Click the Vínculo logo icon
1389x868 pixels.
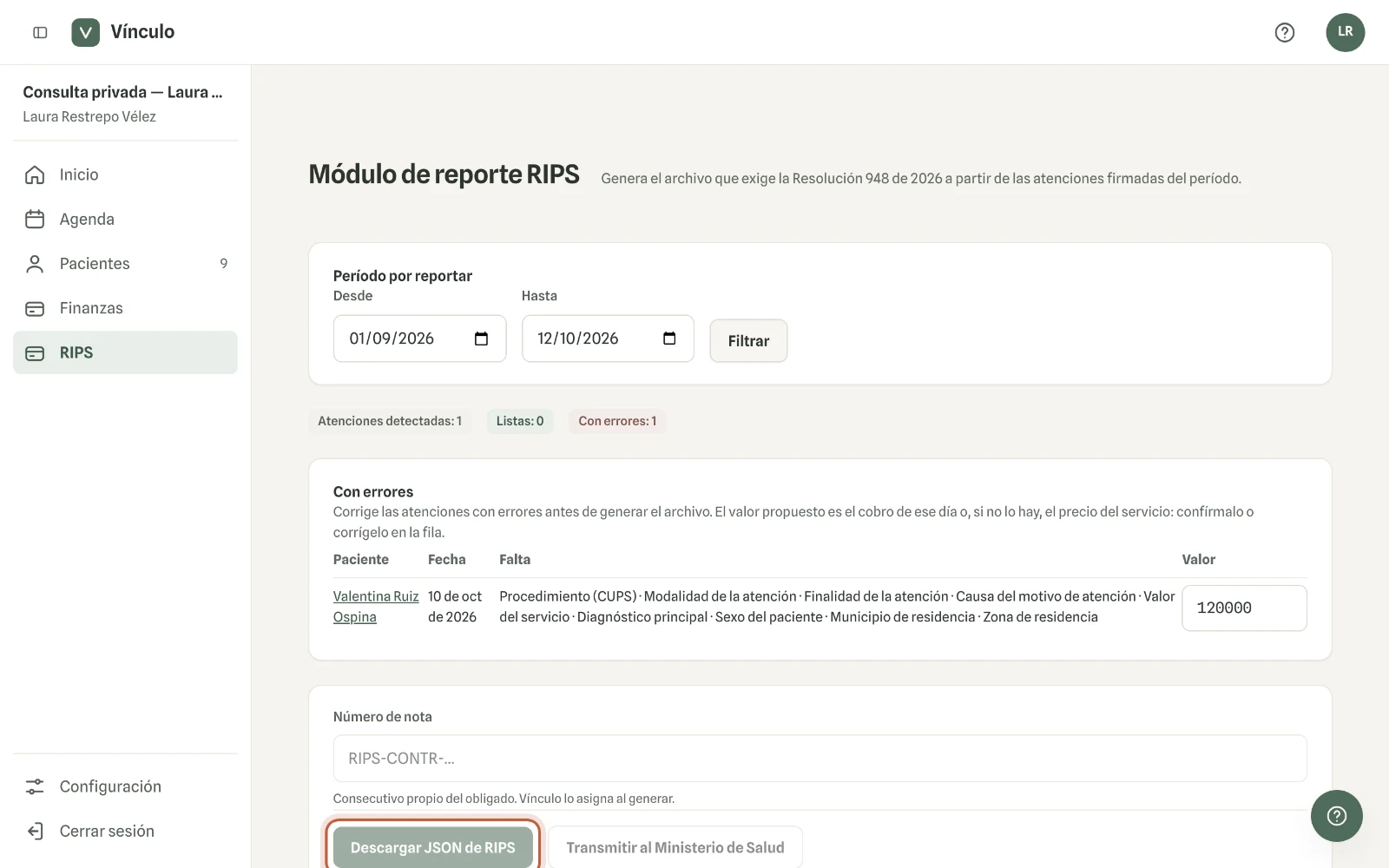(x=85, y=32)
